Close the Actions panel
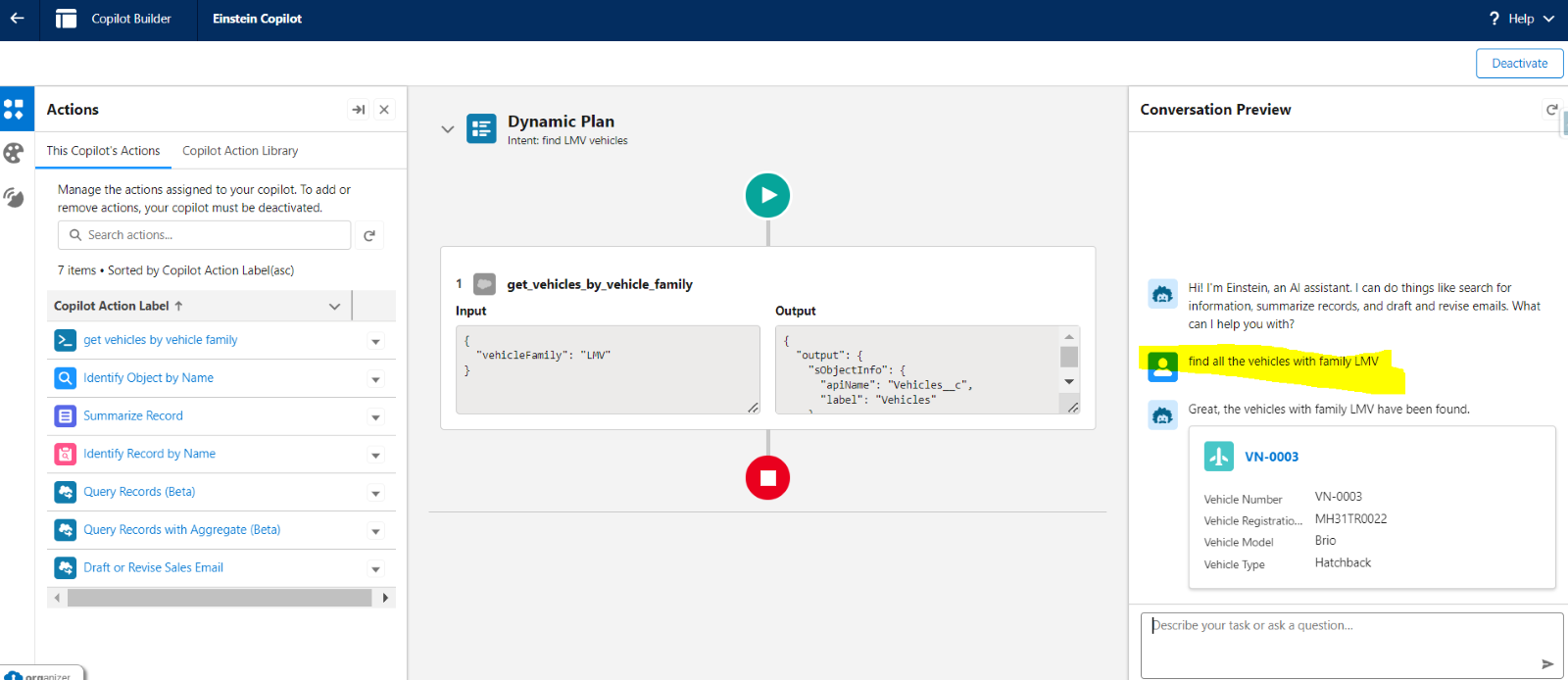The width and height of the screenshot is (1568, 680). (384, 110)
